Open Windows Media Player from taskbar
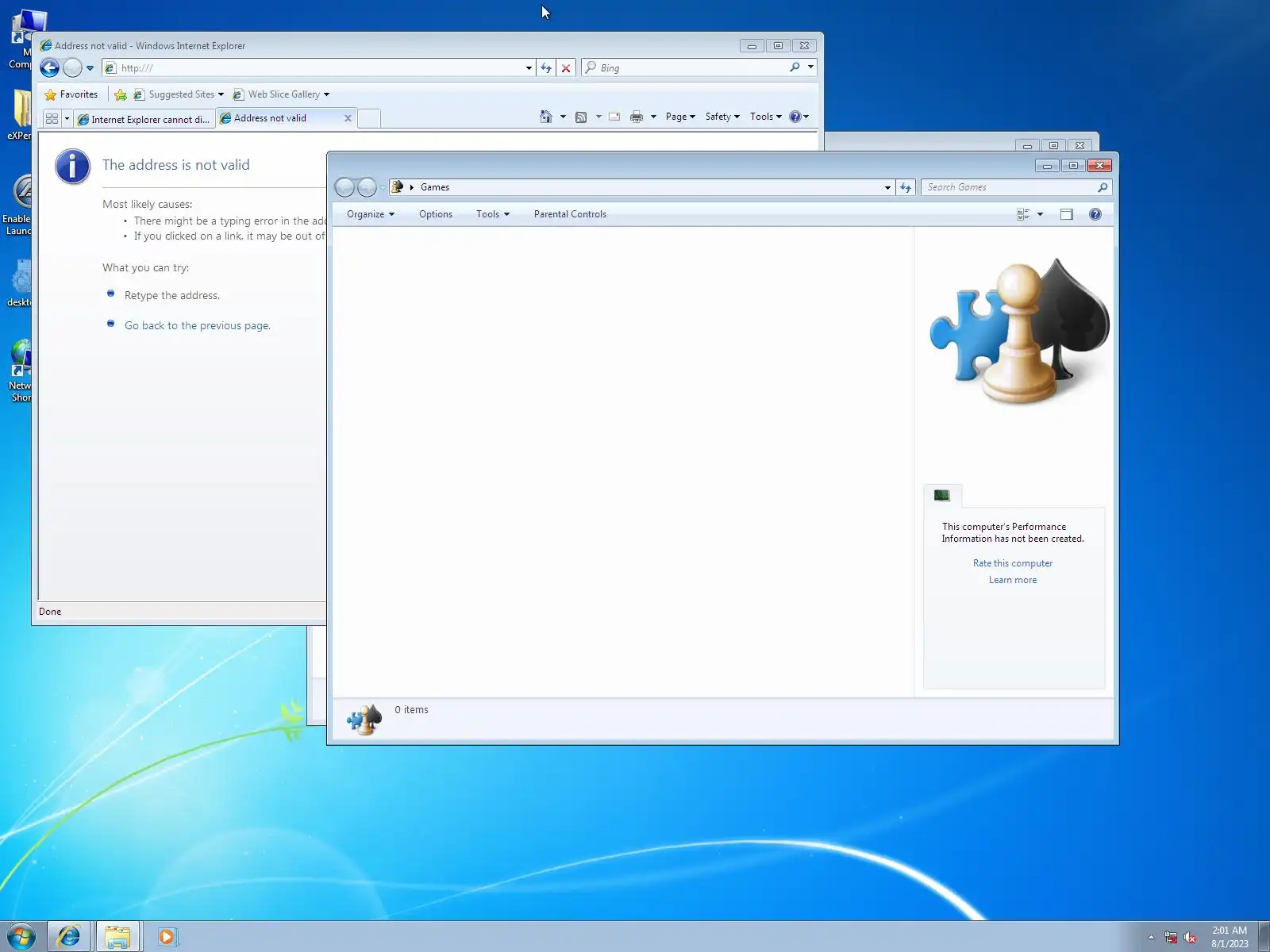Image resolution: width=1270 pixels, height=952 pixels. (x=167, y=937)
